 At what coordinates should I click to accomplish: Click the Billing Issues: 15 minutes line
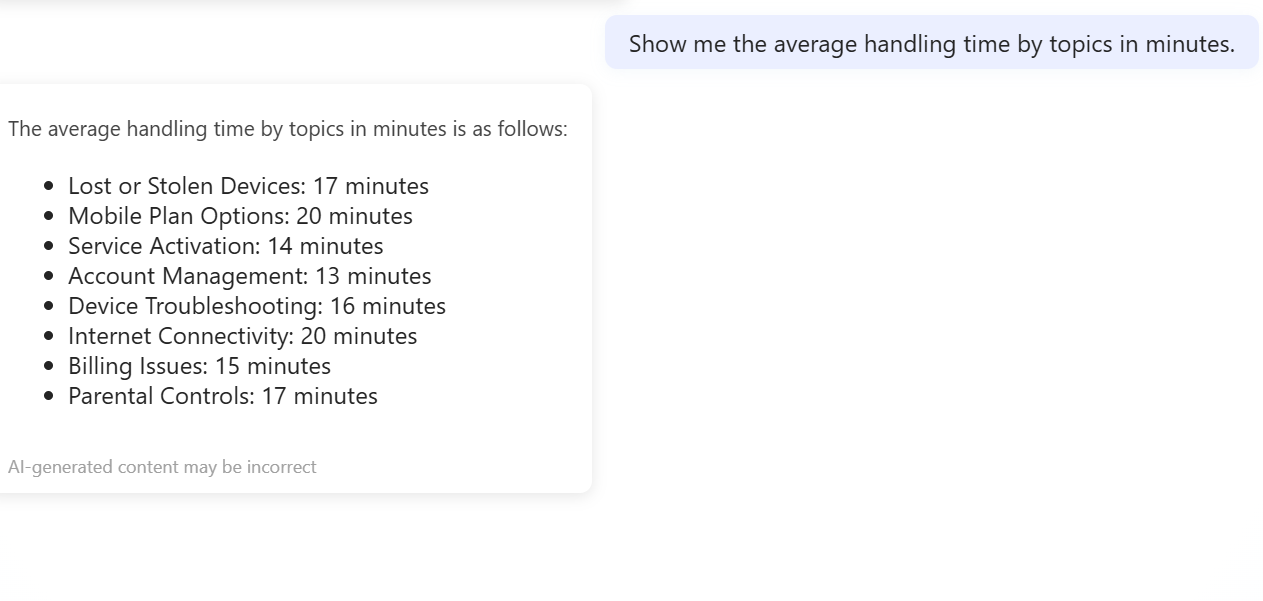click(x=199, y=366)
